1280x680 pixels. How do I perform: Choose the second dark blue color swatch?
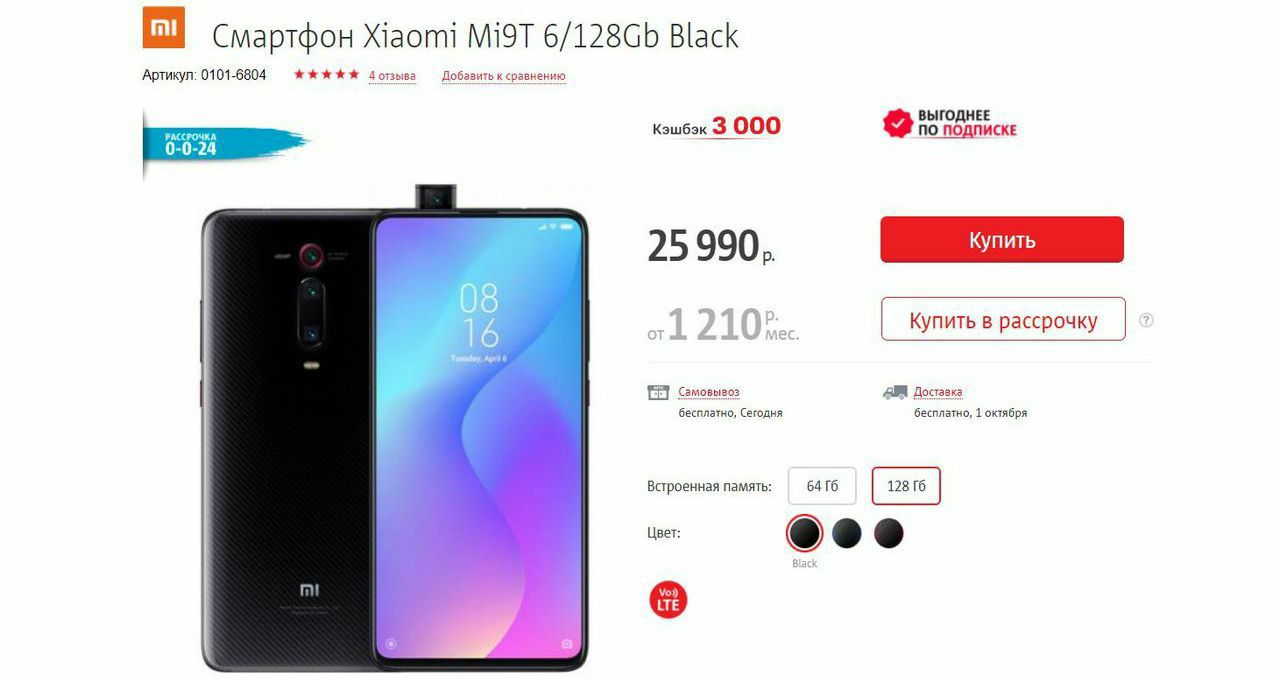point(847,533)
